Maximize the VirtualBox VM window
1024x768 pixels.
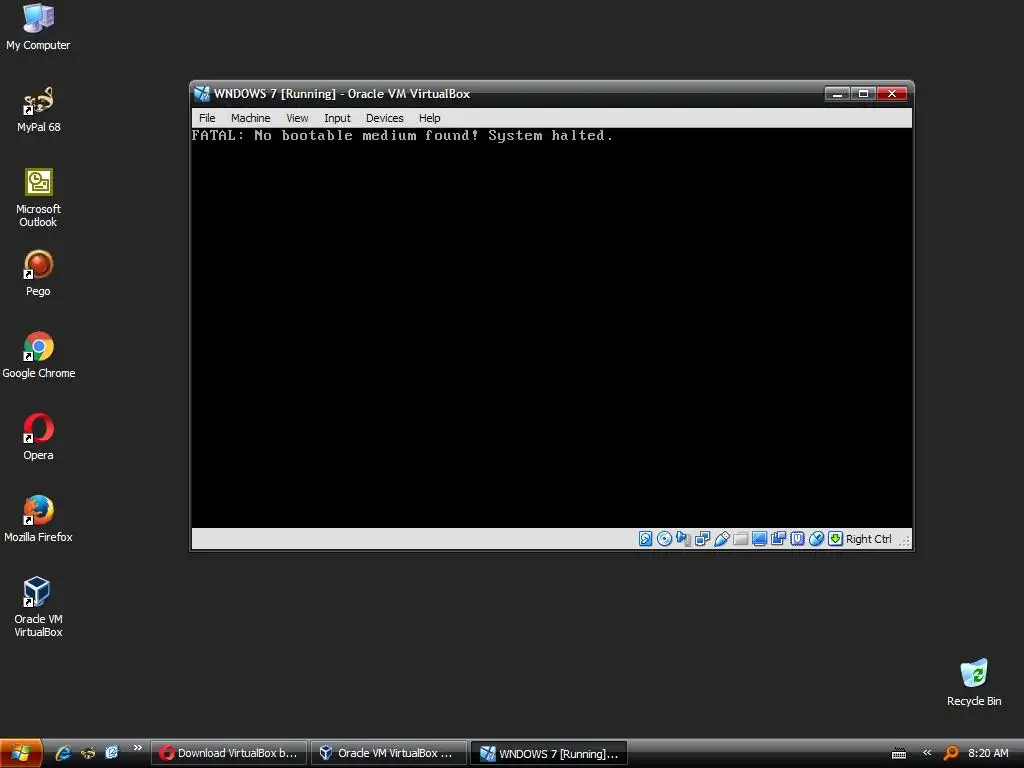pyautogui.click(x=863, y=93)
